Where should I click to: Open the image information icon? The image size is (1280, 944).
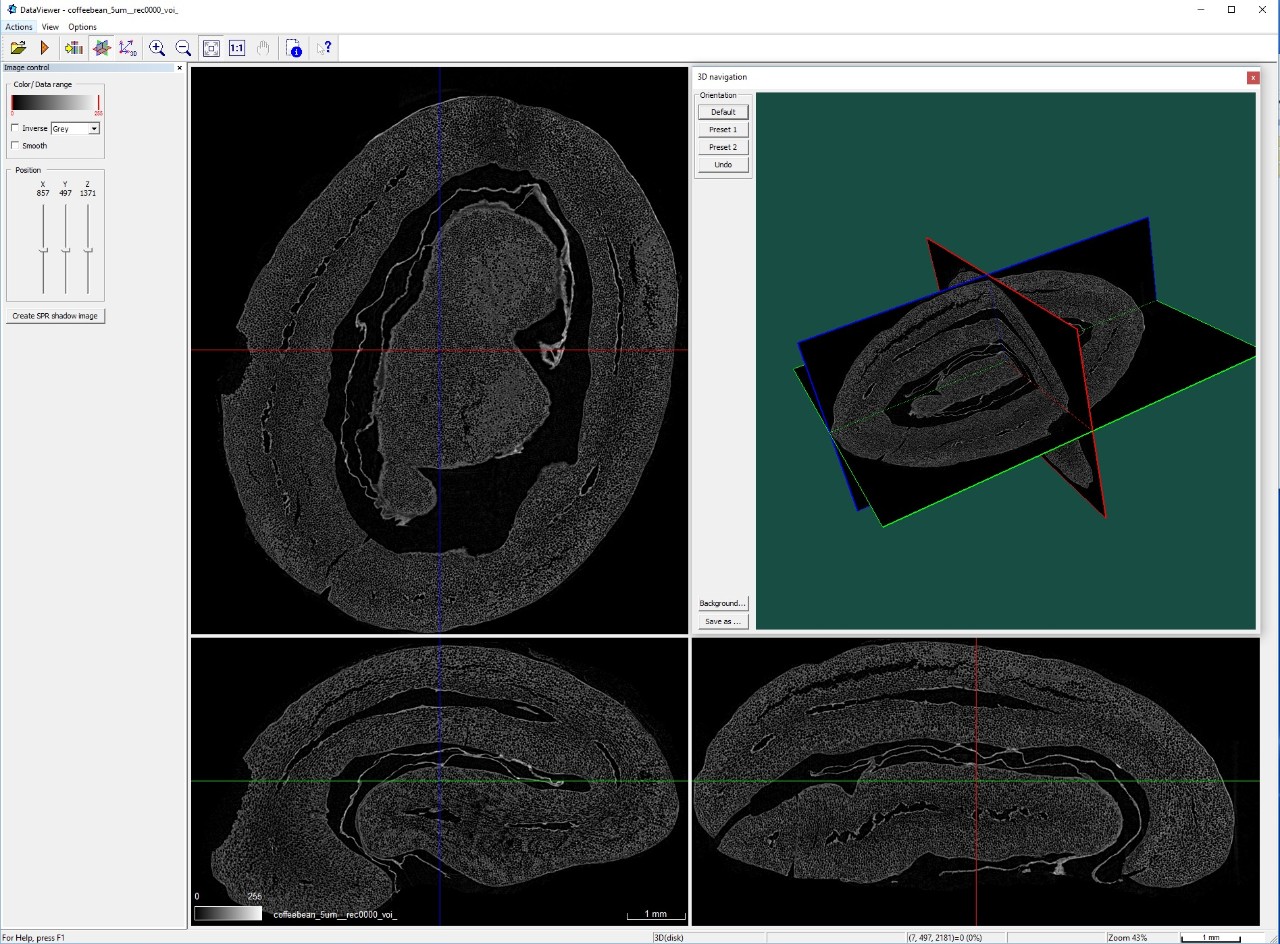294,47
